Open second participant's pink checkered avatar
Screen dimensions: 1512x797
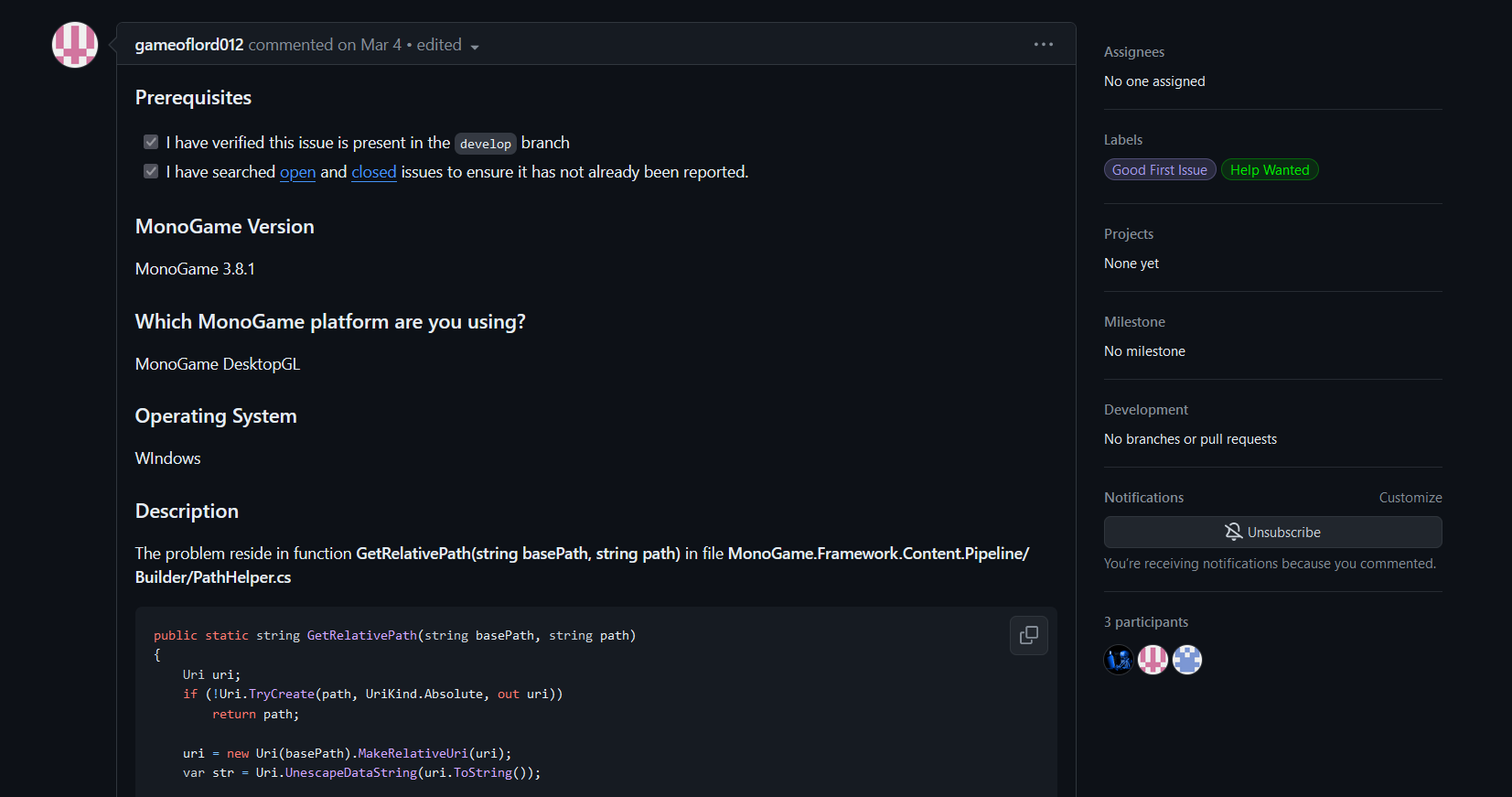(1153, 659)
